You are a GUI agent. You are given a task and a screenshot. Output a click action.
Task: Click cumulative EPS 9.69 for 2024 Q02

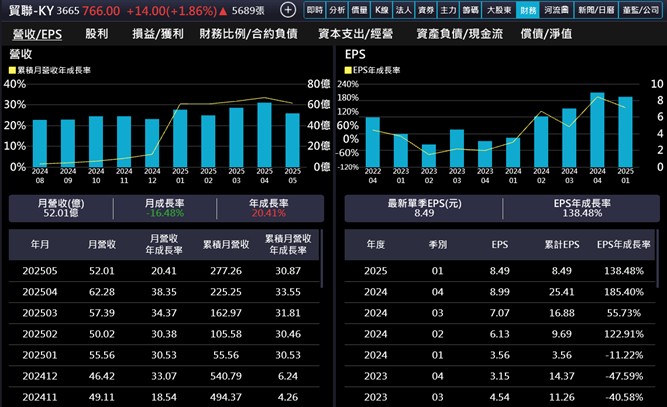tap(562, 334)
